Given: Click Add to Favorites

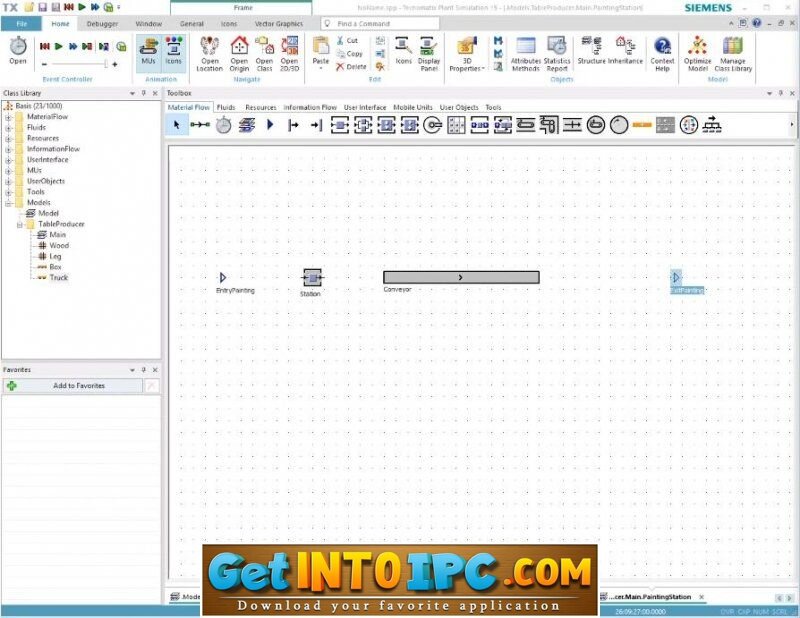Looking at the screenshot, I should coord(72,386).
